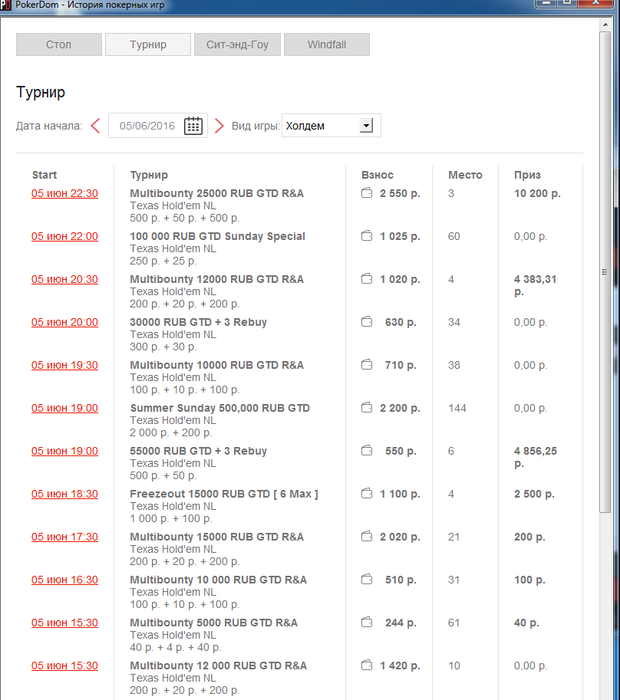Click the PokerDom logo in title bar
Screen dimensions: 620x700
coord(5,5)
